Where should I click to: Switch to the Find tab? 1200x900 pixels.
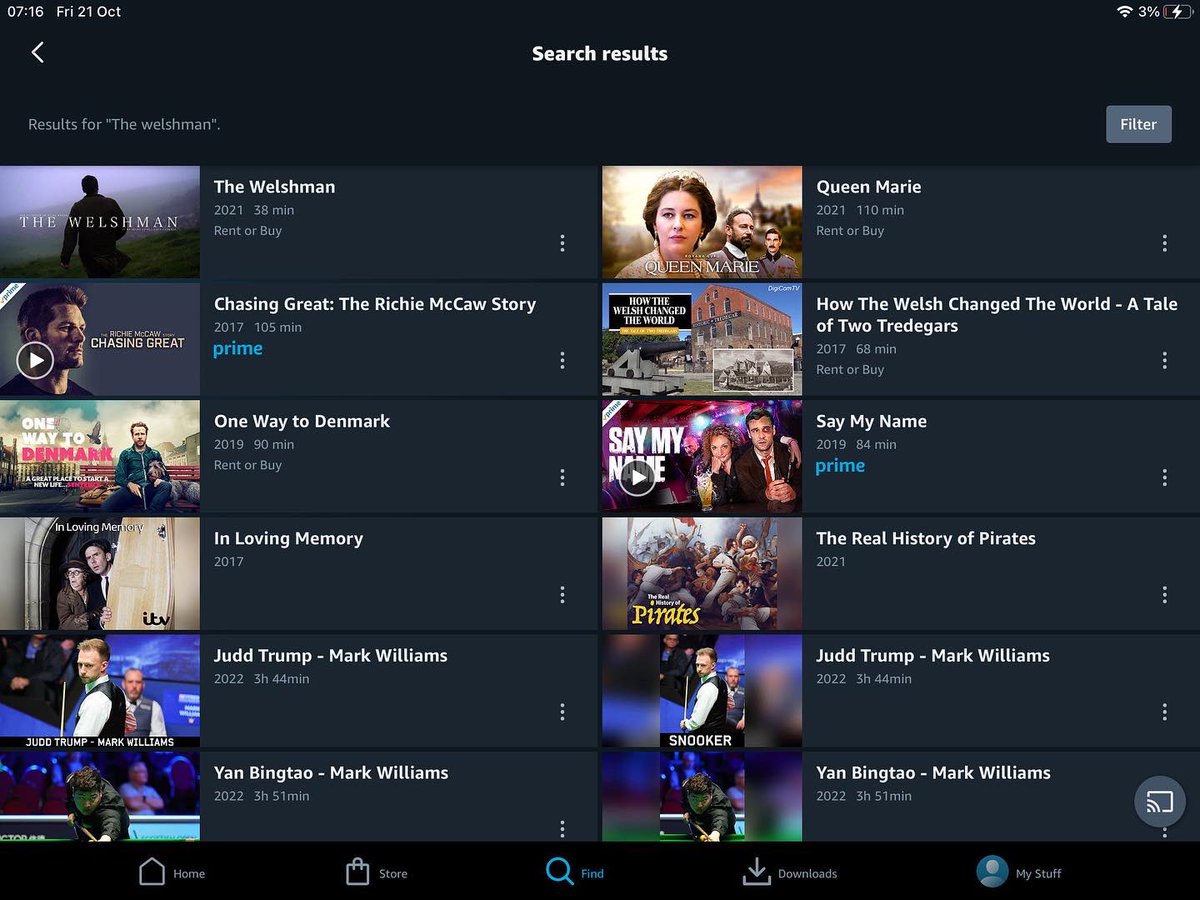(x=575, y=872)
